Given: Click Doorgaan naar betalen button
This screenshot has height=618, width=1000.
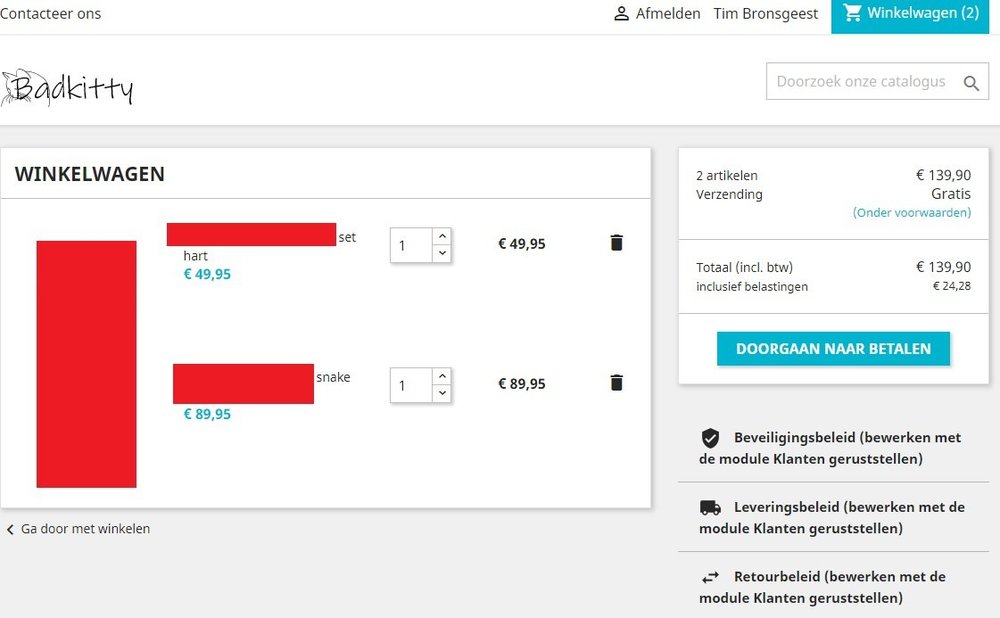Looking at the screenshot, I should tap(833, 349).
